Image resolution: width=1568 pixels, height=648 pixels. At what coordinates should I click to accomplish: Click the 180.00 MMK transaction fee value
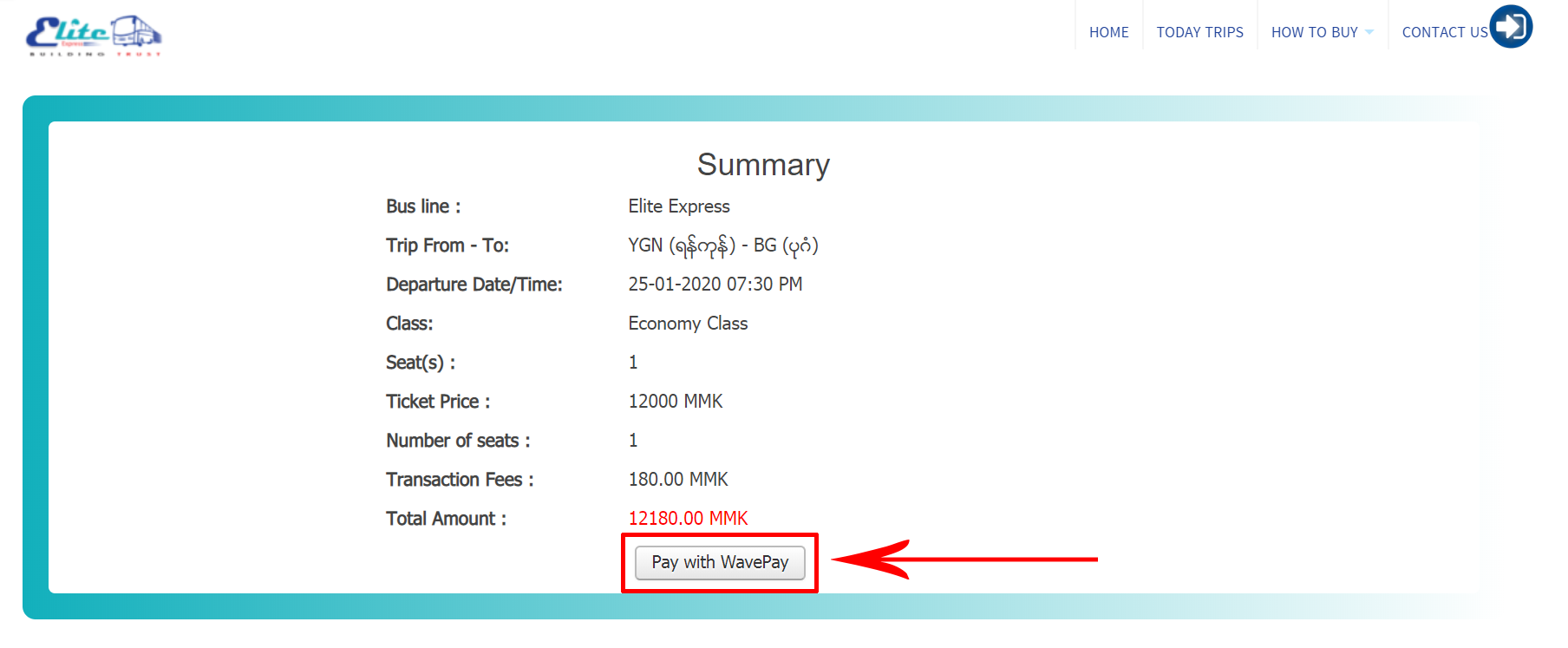click(677, 479)
